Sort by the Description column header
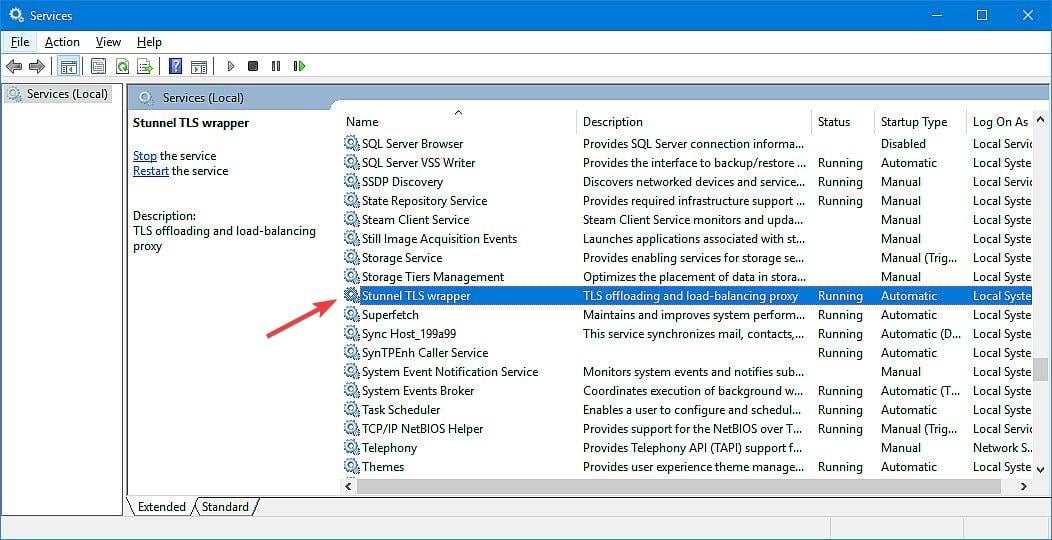 [694, 121]
